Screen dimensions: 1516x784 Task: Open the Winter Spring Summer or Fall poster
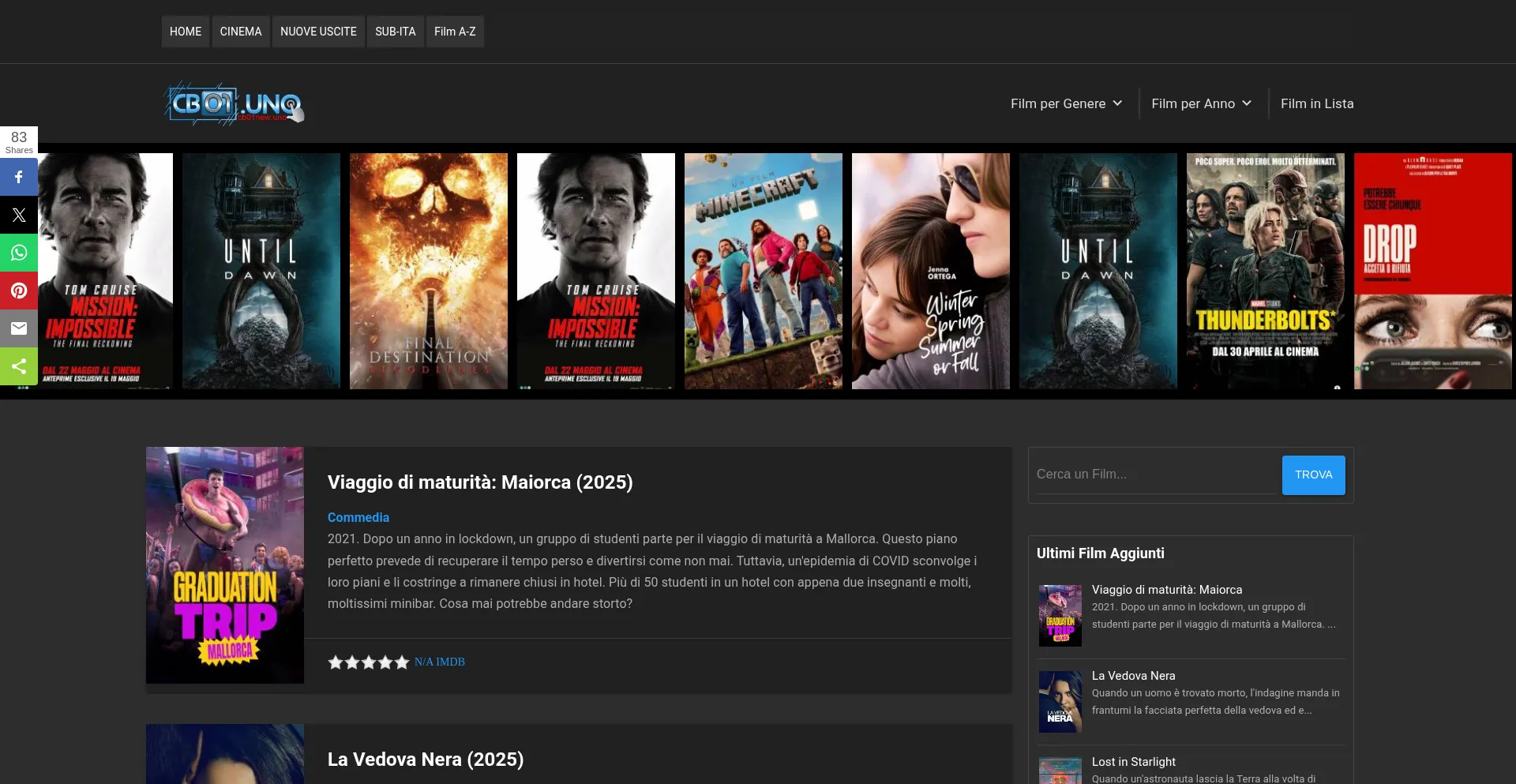pyautogui.click(x=931, y=271)
